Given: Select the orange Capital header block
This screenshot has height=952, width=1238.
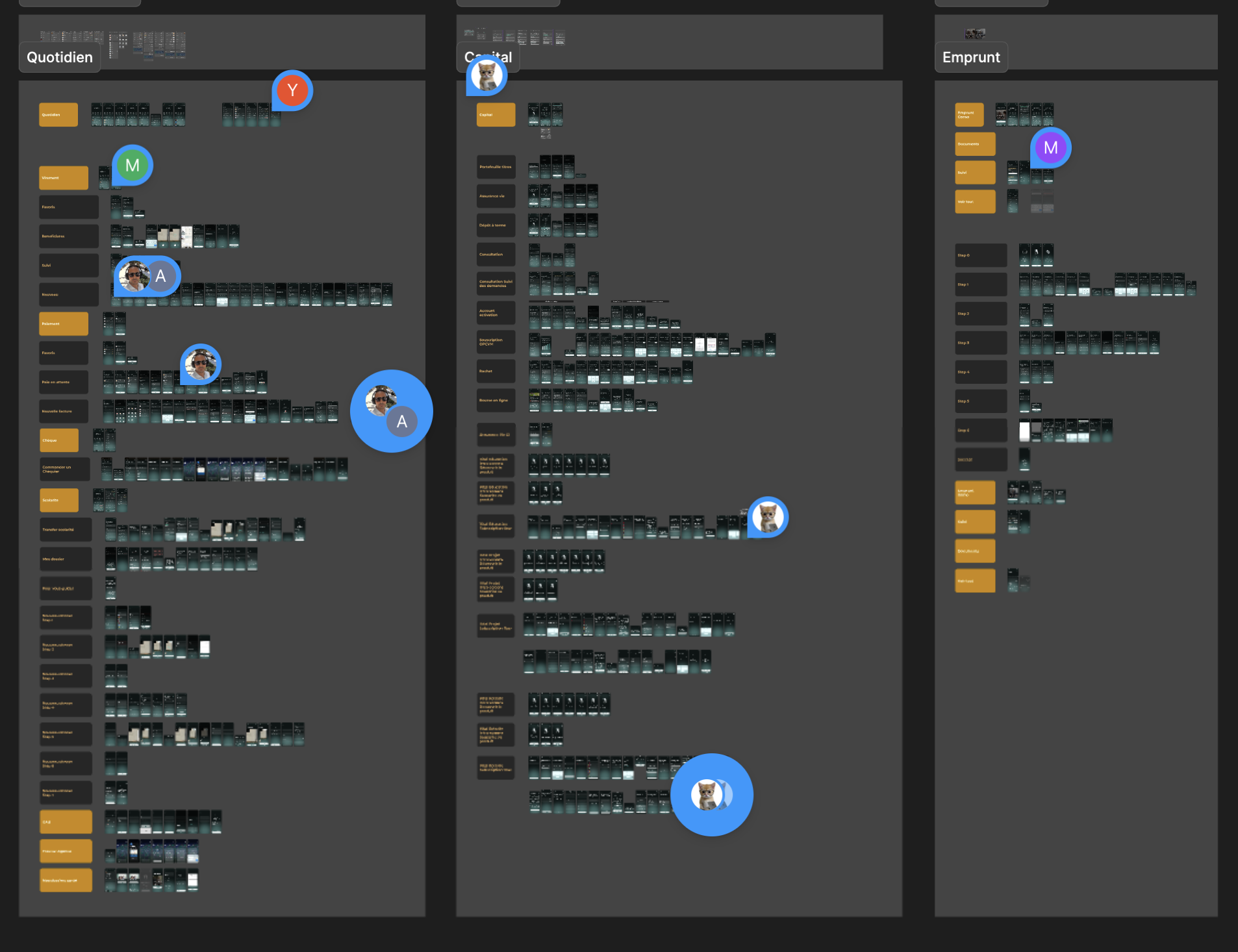Looking at the screenshot, I should click(496, 115).
